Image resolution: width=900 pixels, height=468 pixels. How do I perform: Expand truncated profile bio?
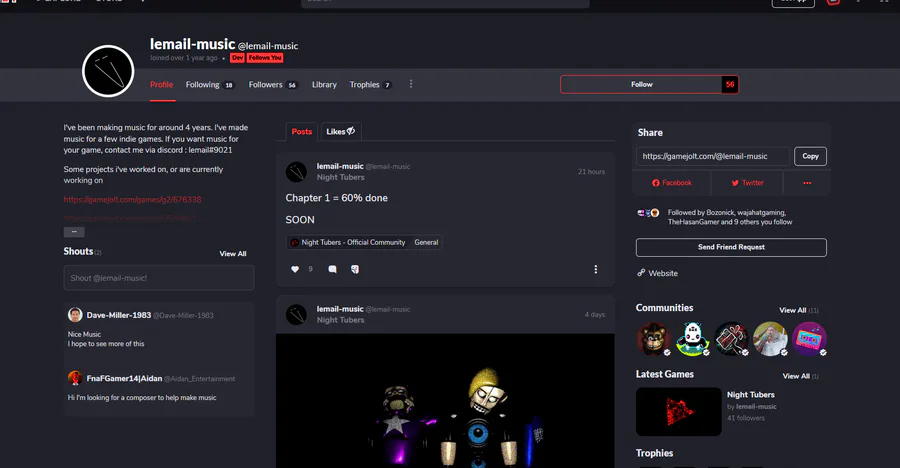pyautogui.click(x=74, y=232)
